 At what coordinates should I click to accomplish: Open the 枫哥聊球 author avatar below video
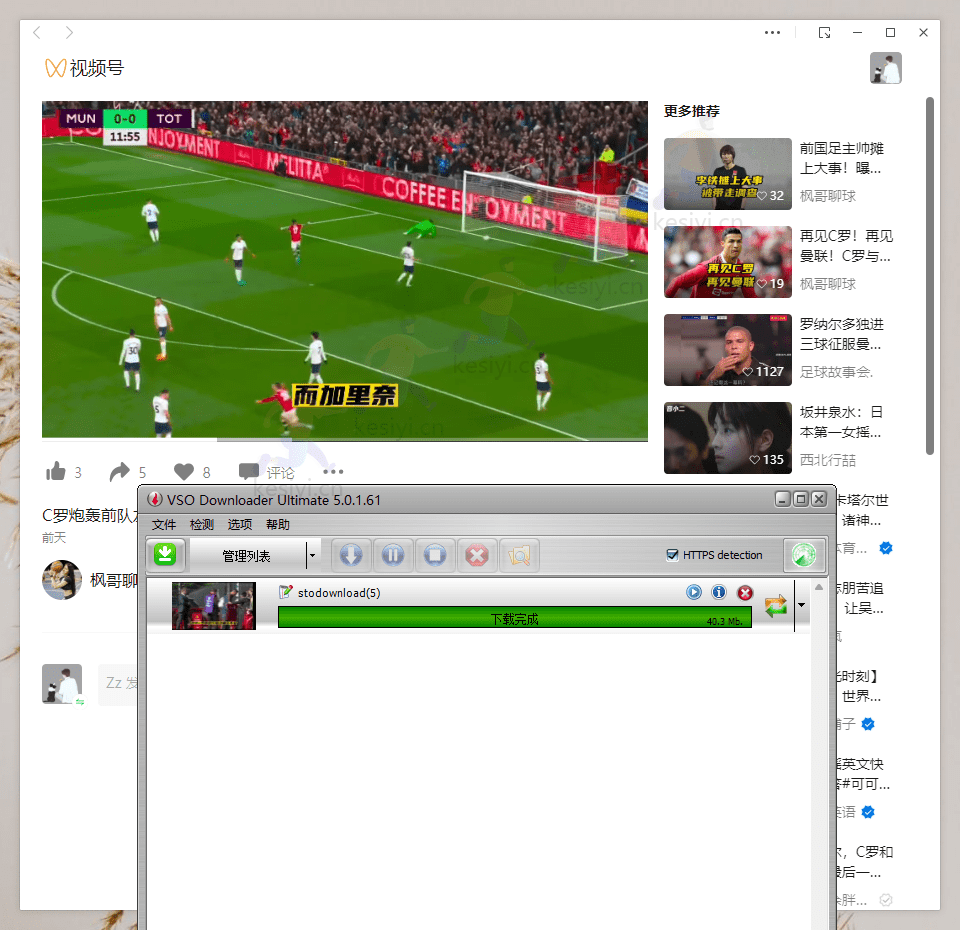click(62, 580)
